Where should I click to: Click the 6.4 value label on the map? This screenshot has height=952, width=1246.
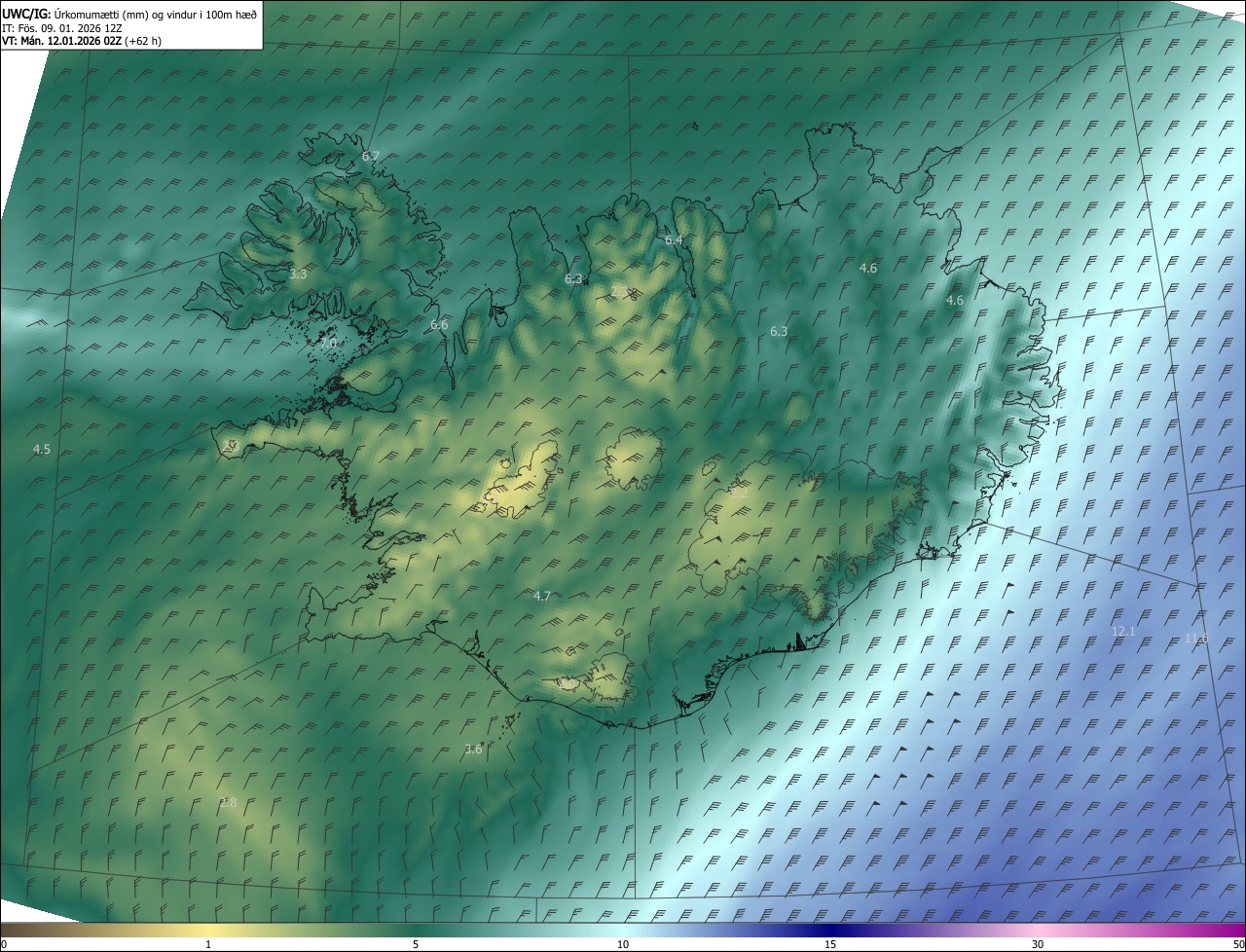point(674,239)
